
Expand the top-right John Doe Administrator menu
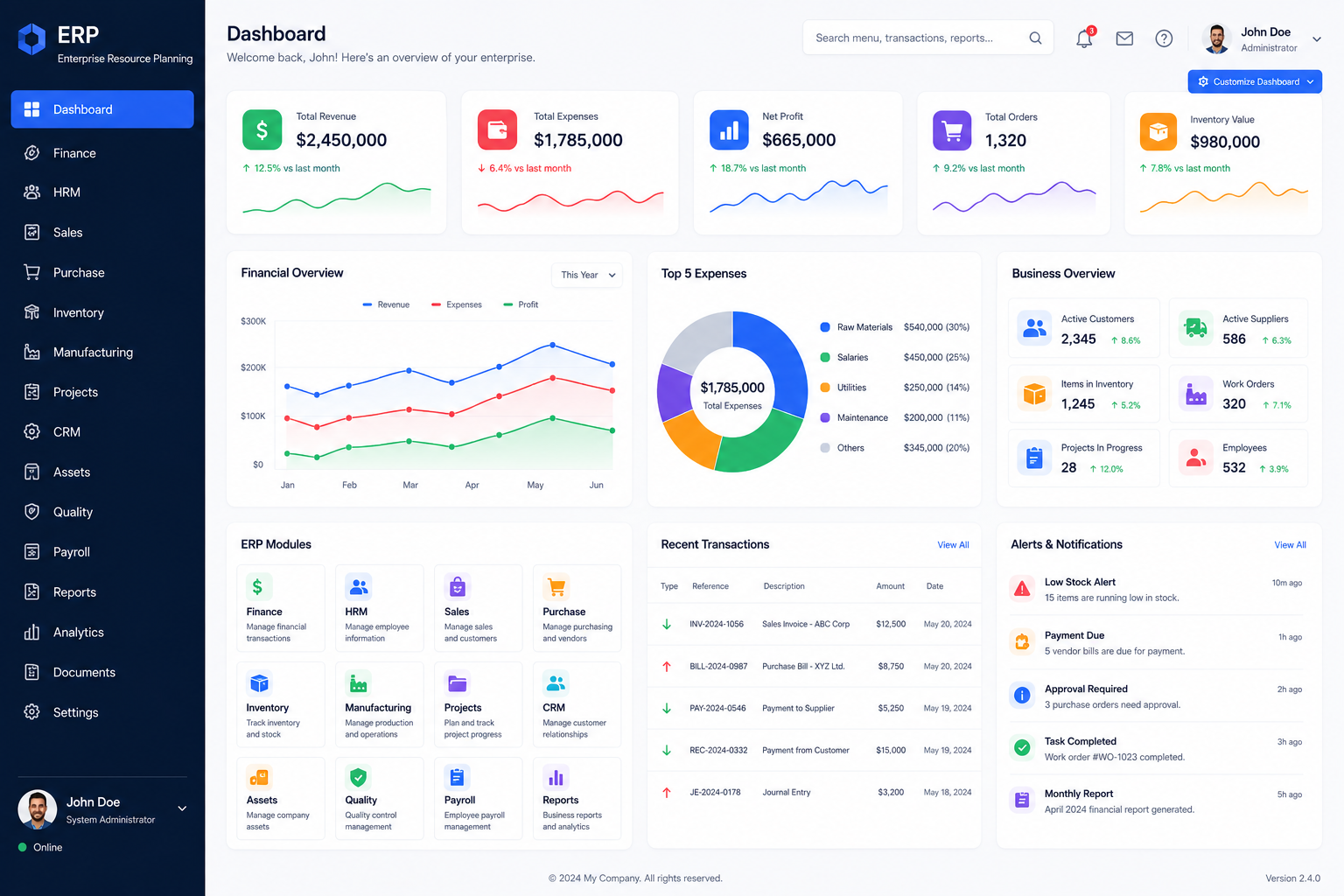(x=1316, y=39)
